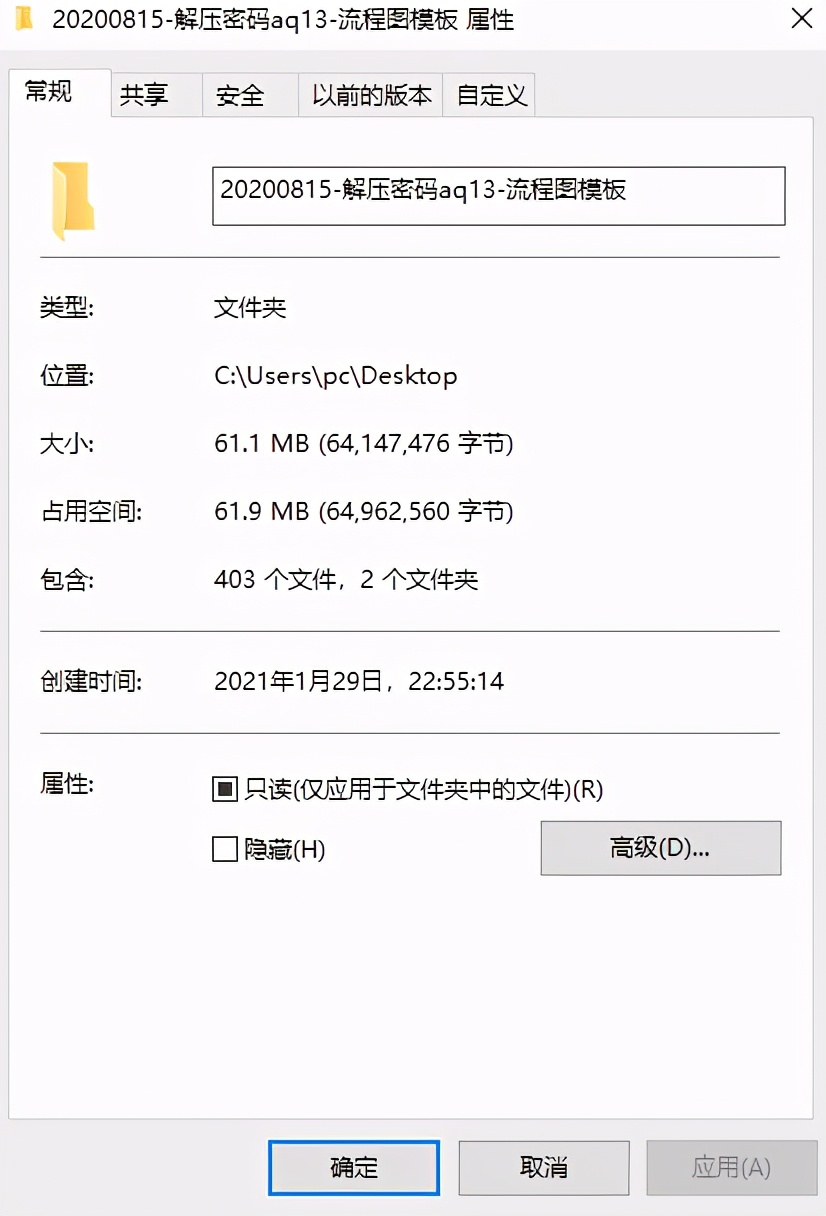This screenshot has height=1216, width=826.
Task: Click the type value 文件夹
Action: click(x=250, y=308)
